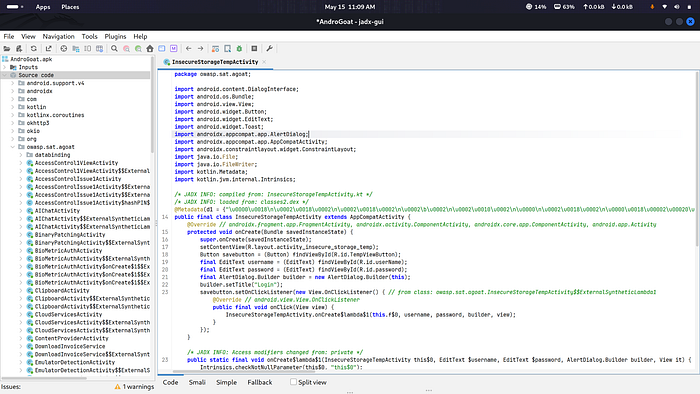Viewport: 700px width, 394px height.
Task: Navigate back with left arrow icon
Action: [188, 49]
